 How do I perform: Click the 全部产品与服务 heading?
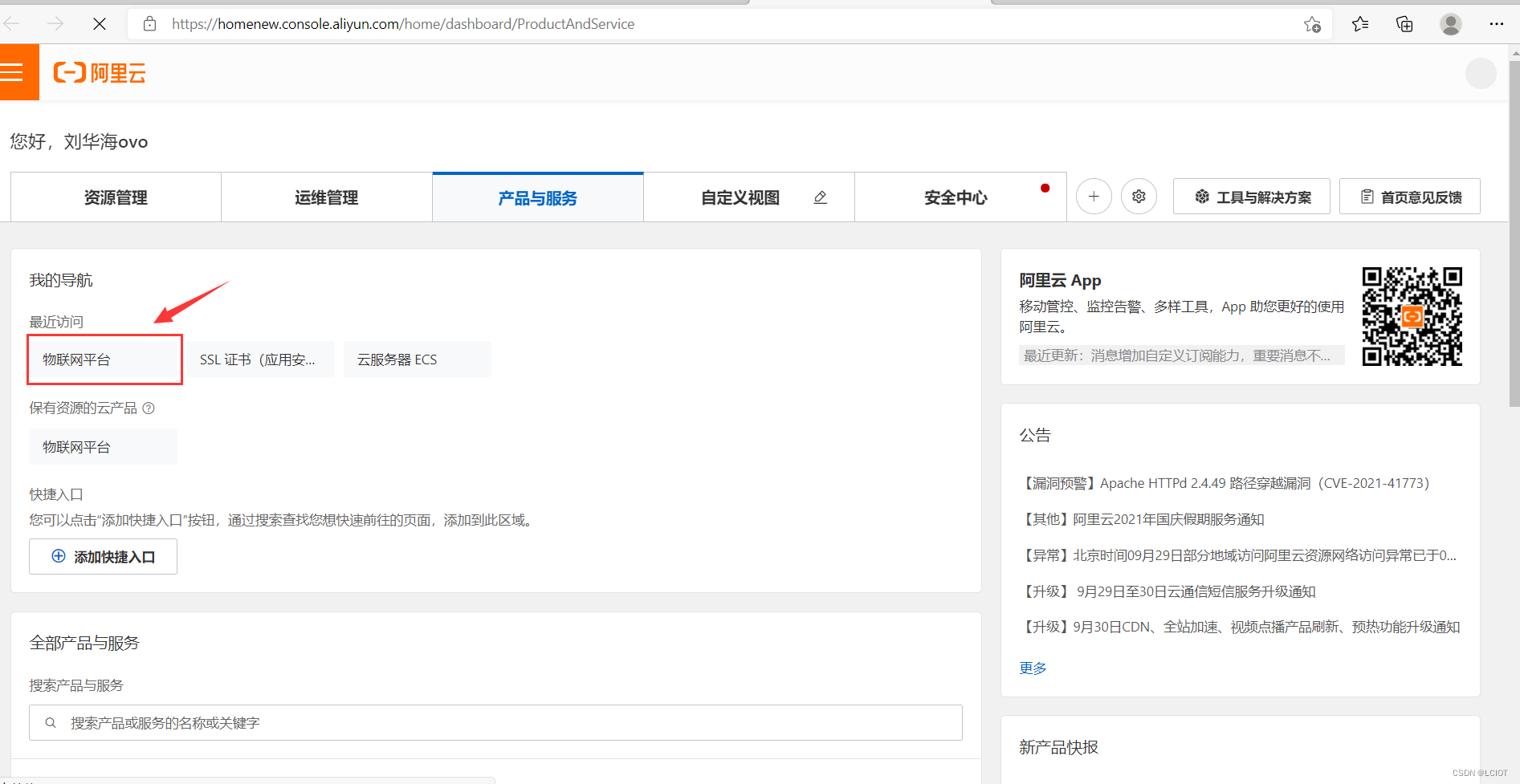click(84, 643)
